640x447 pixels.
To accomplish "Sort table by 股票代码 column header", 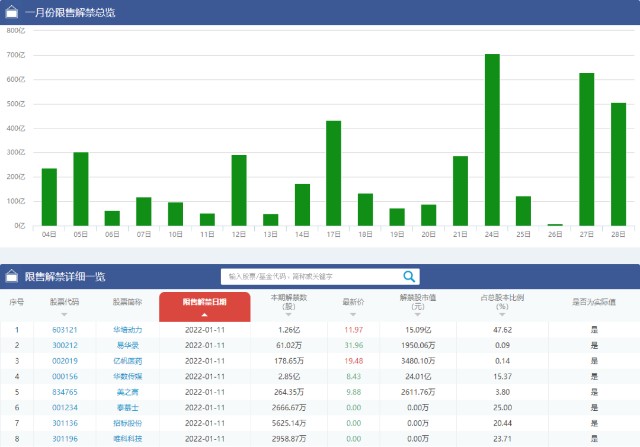I will tap(65, 301).
